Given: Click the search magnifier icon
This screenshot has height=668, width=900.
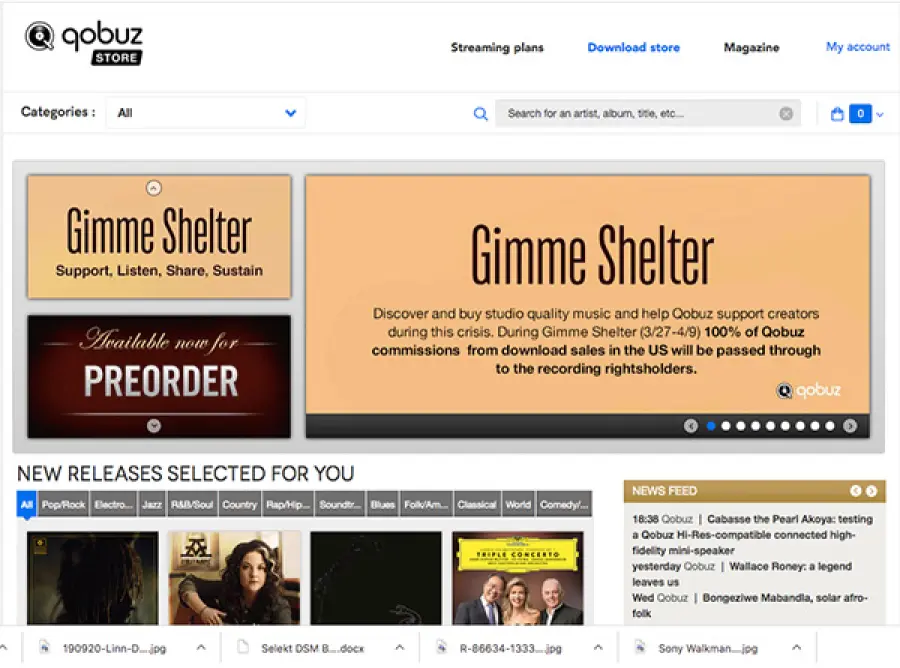Looking at the screenshot, I should pyautogui.click(x=480, y=114).
